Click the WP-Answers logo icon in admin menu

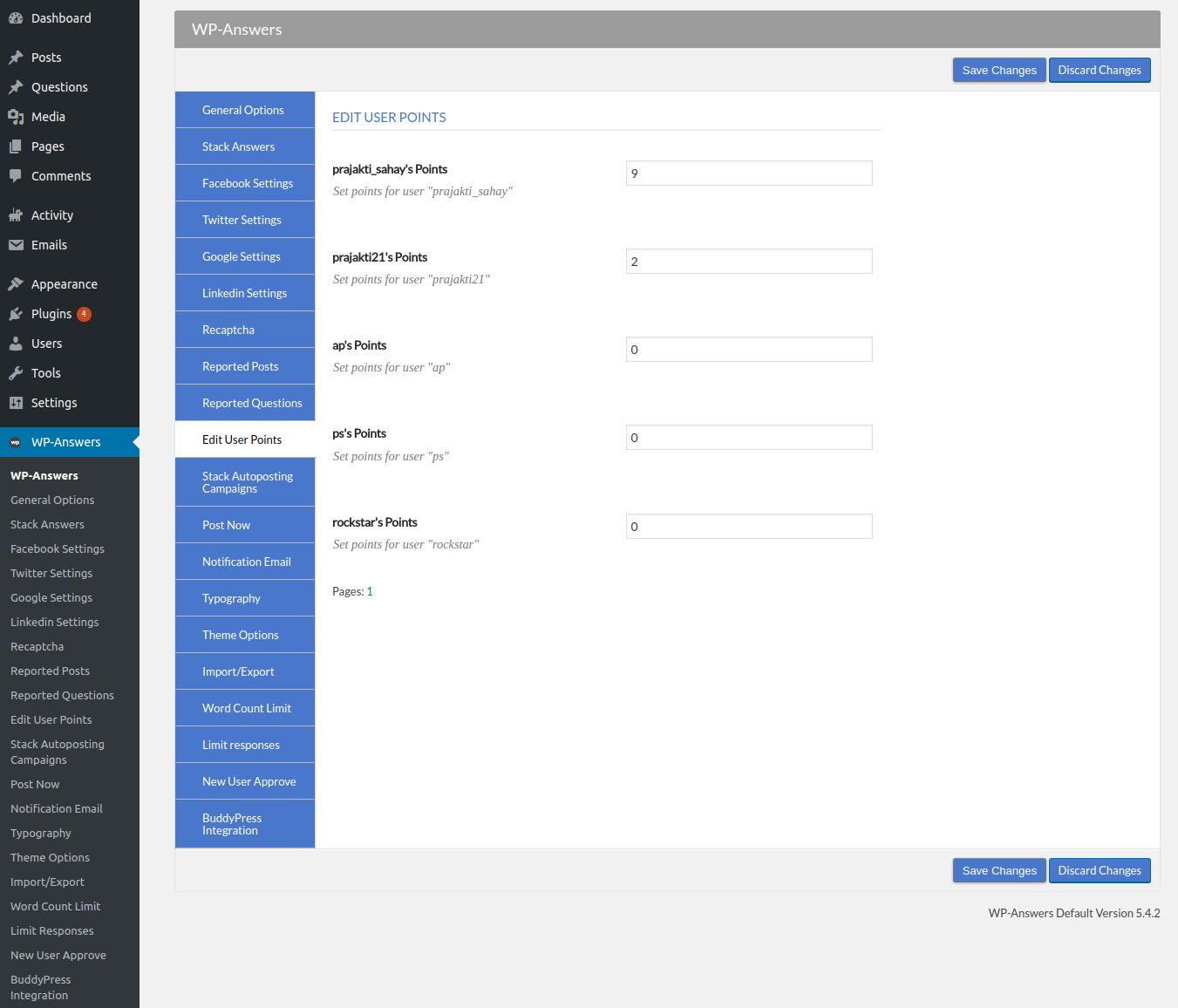[16, 442]
